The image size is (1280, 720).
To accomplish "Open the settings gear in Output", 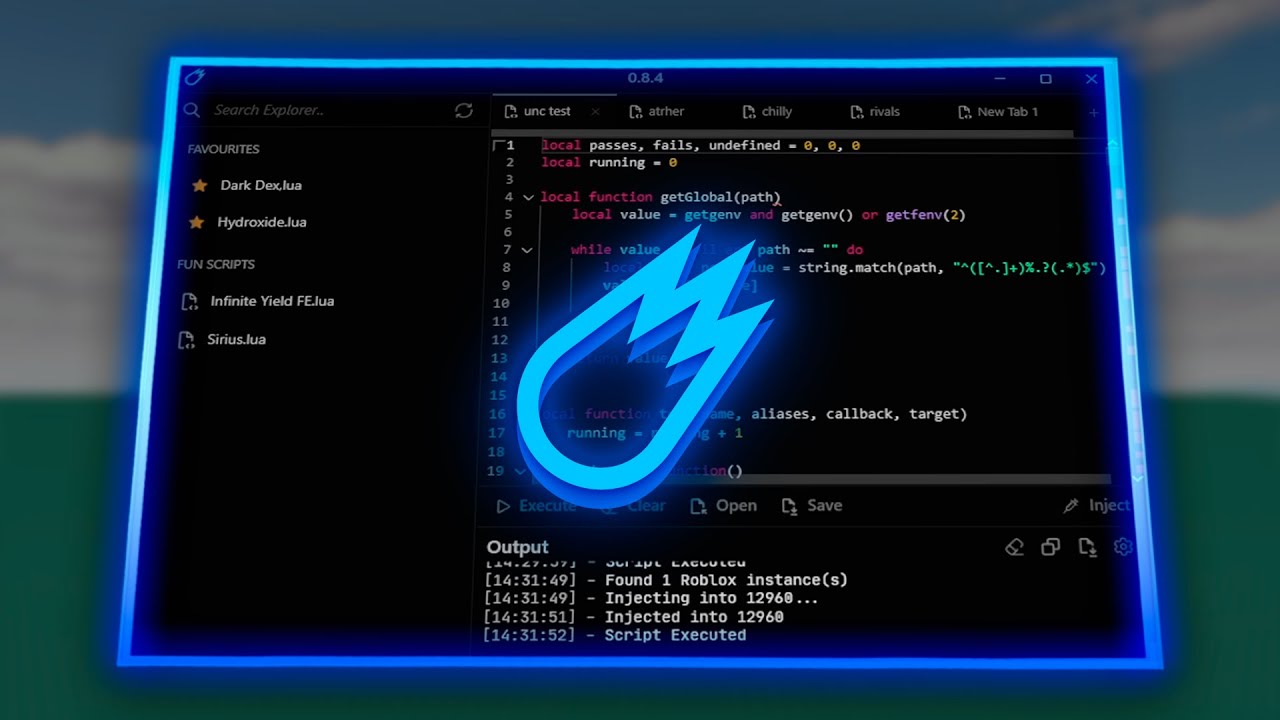I will 1123,547.
